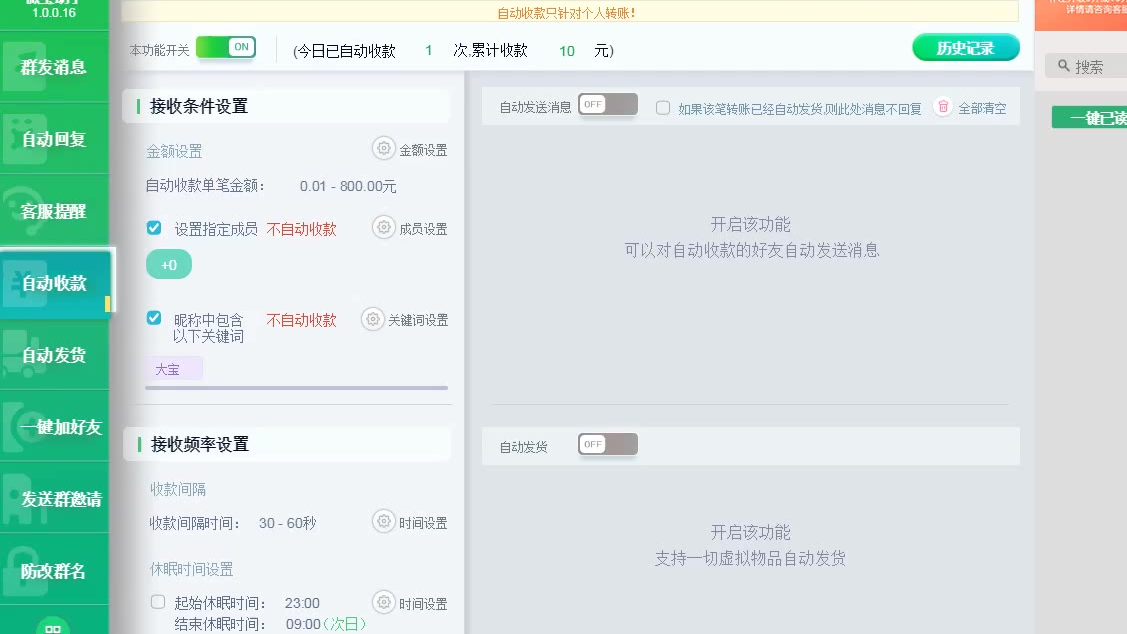
Task: Uncheck the 昵称中包含以下关键词 checkbox
Action: pos(154,318)
